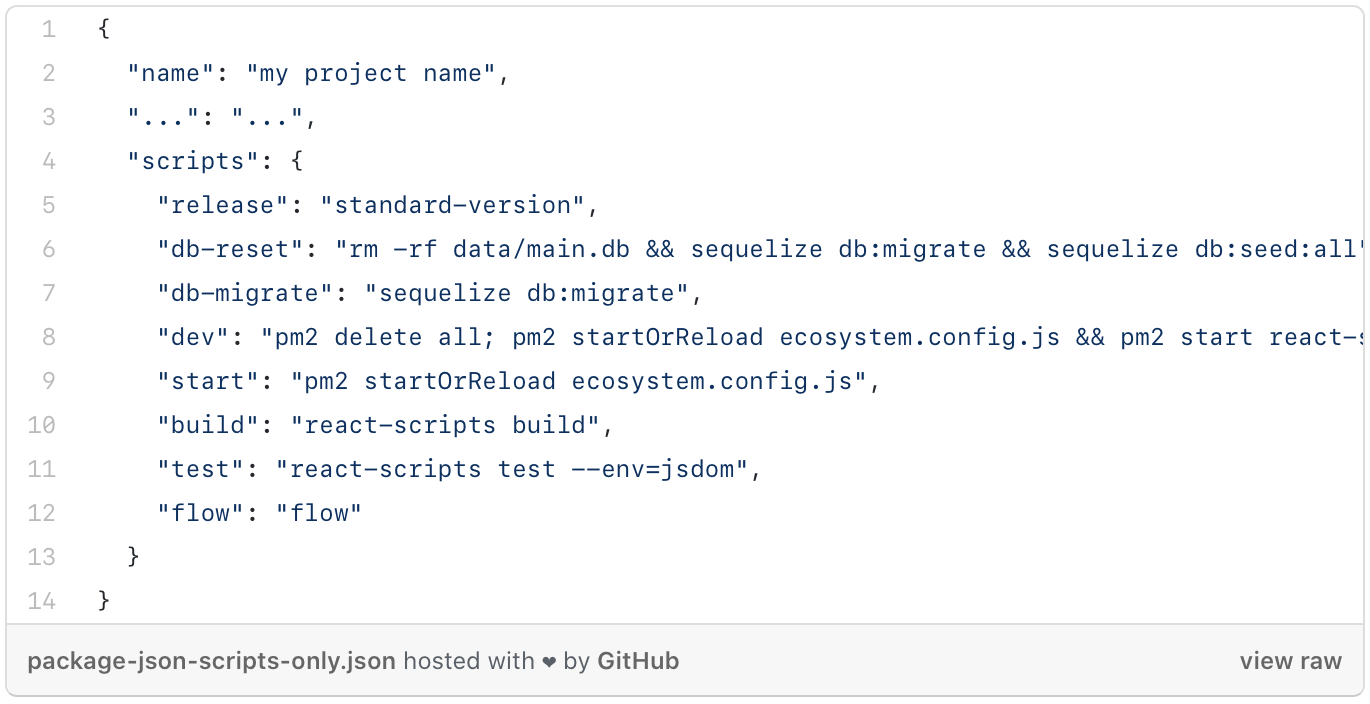Image resolution: width=1370 pixels, height=704 pixels.
Task: Select line number 10
Action: coord(42,425)
